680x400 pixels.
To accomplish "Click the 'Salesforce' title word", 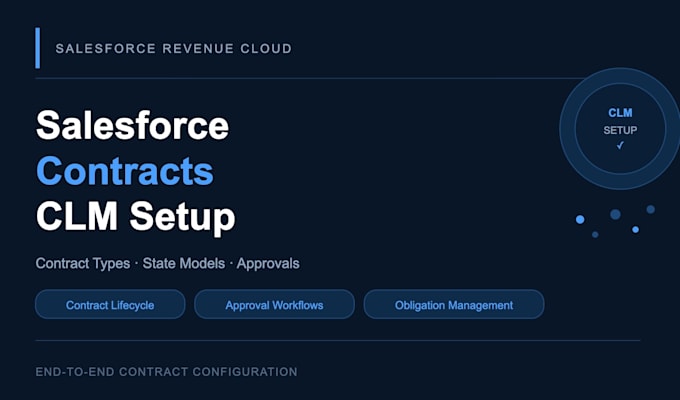I will [x=132, y=126].
